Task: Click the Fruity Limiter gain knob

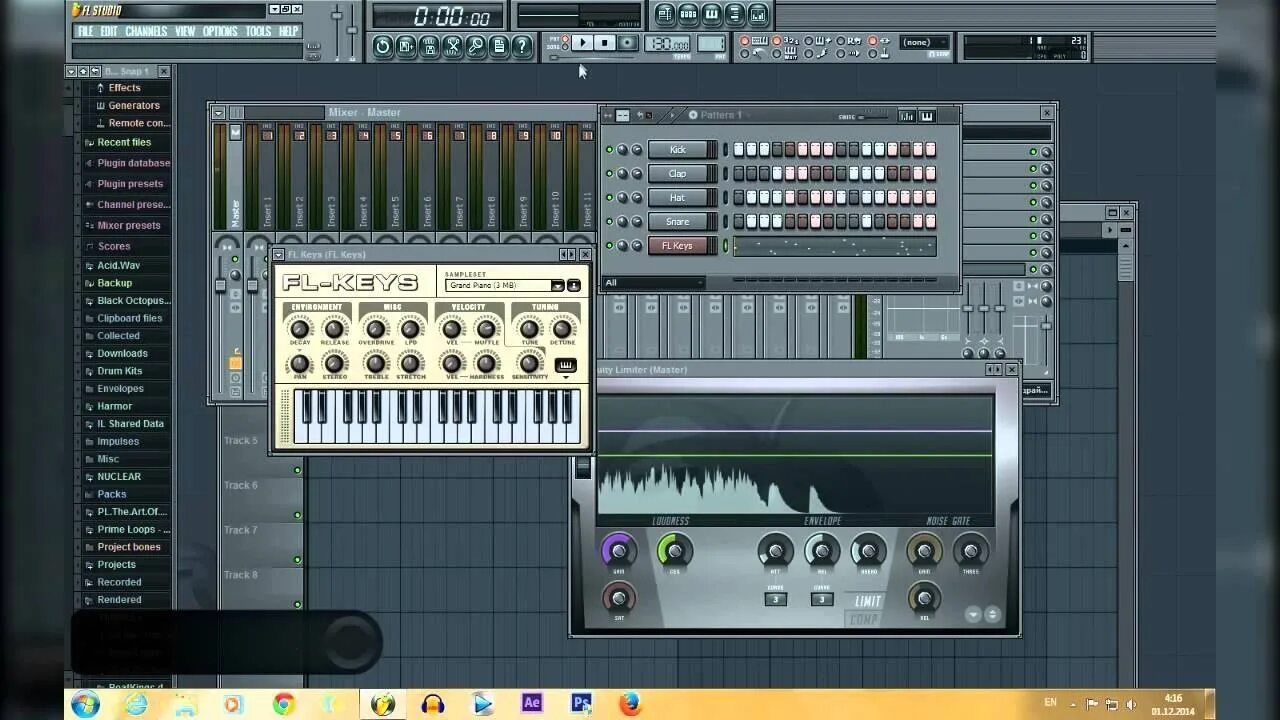Action: click(x=618, y=550)
